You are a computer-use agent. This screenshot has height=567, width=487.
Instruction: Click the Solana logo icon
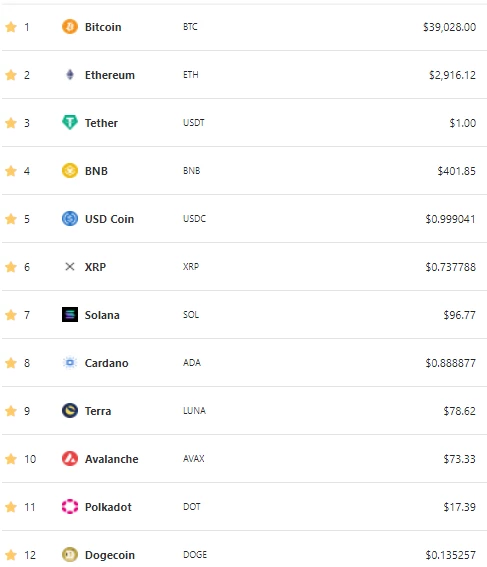coord(70,315)
